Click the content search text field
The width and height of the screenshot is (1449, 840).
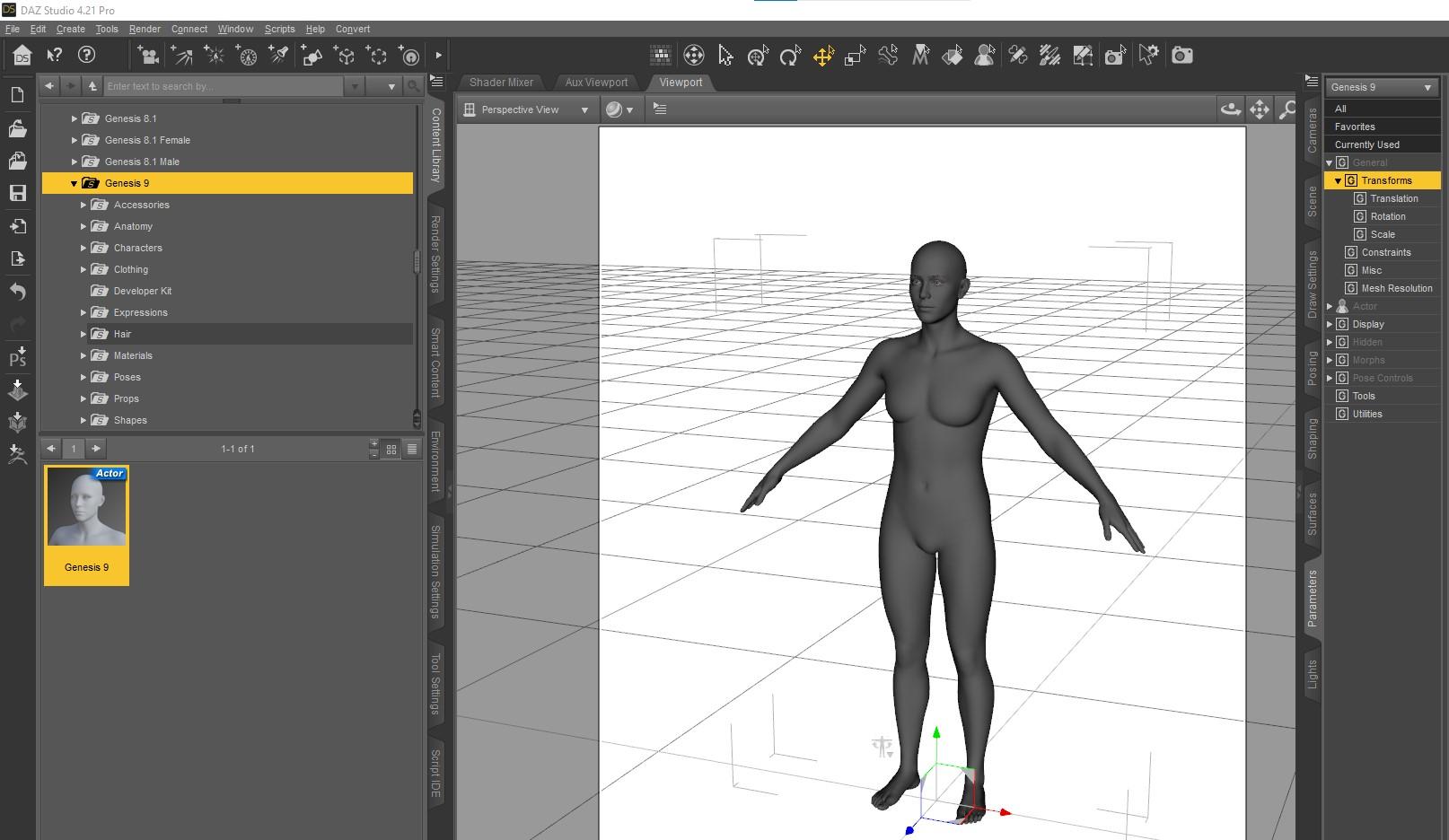[223, 86]
